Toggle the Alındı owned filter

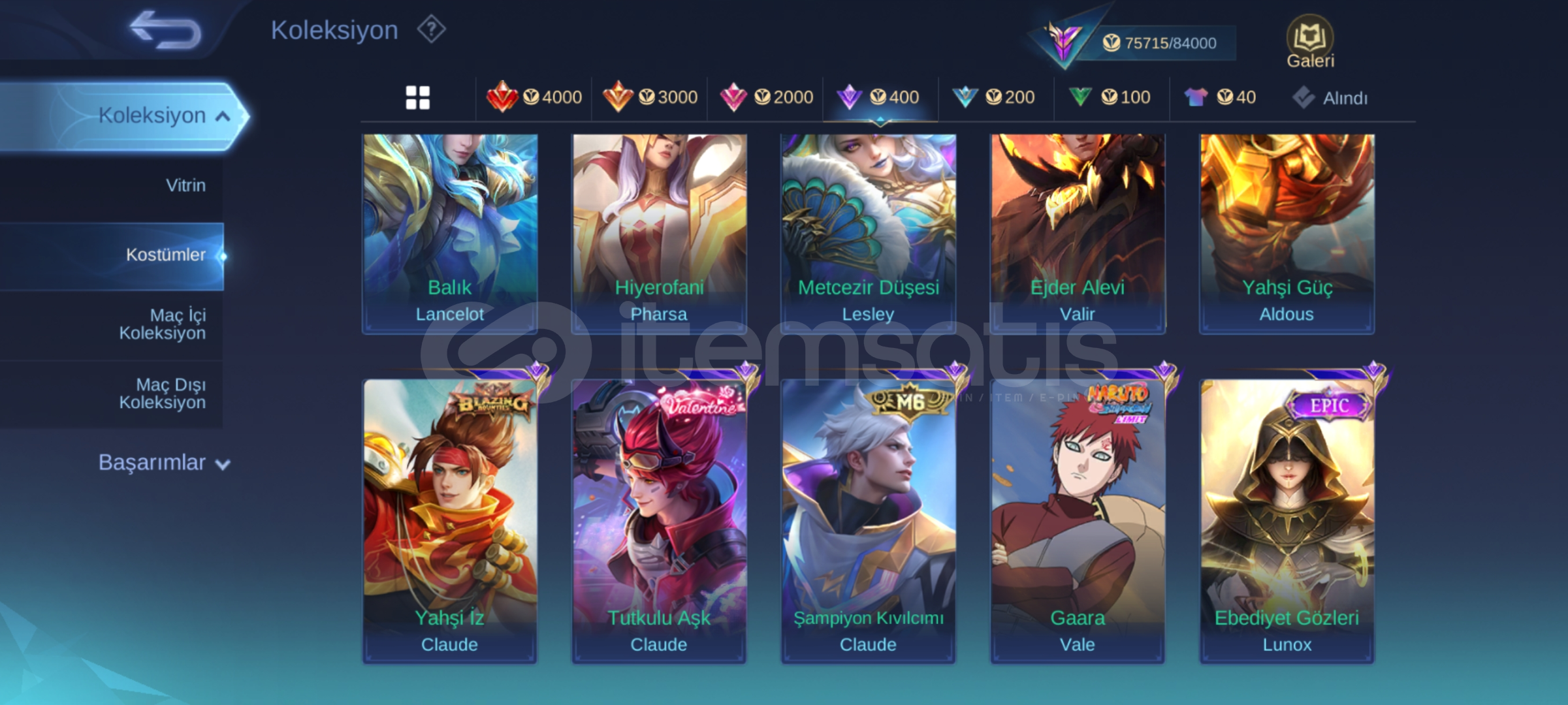click(1330, 98)
